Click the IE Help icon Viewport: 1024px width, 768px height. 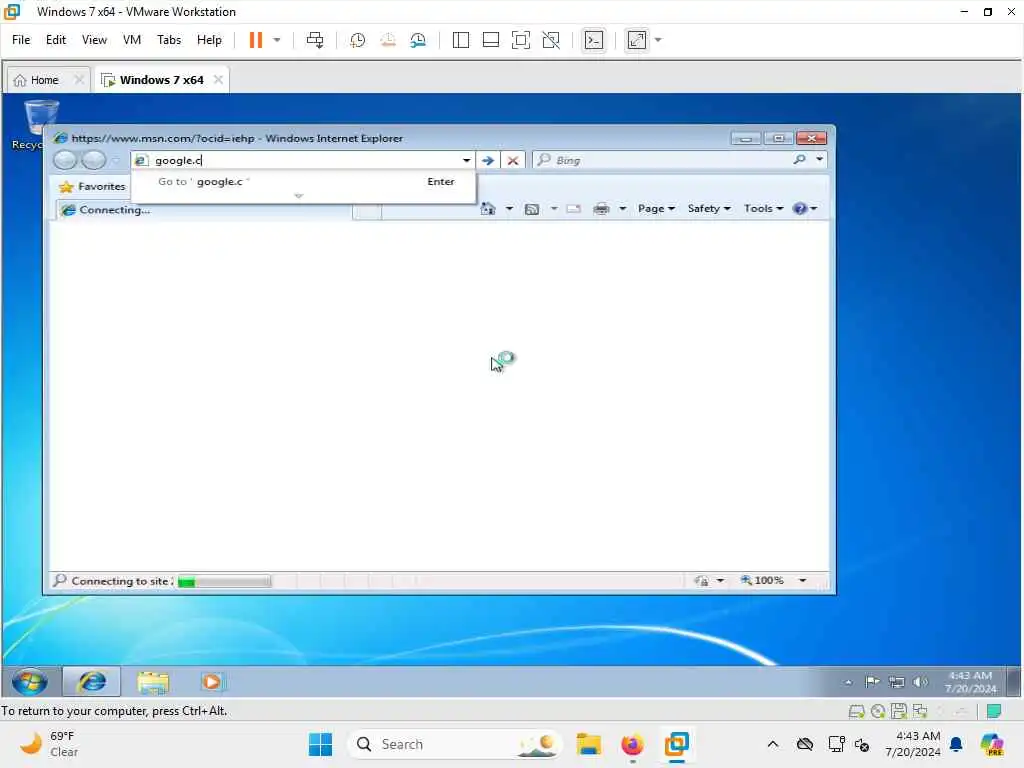pos(799,208)
